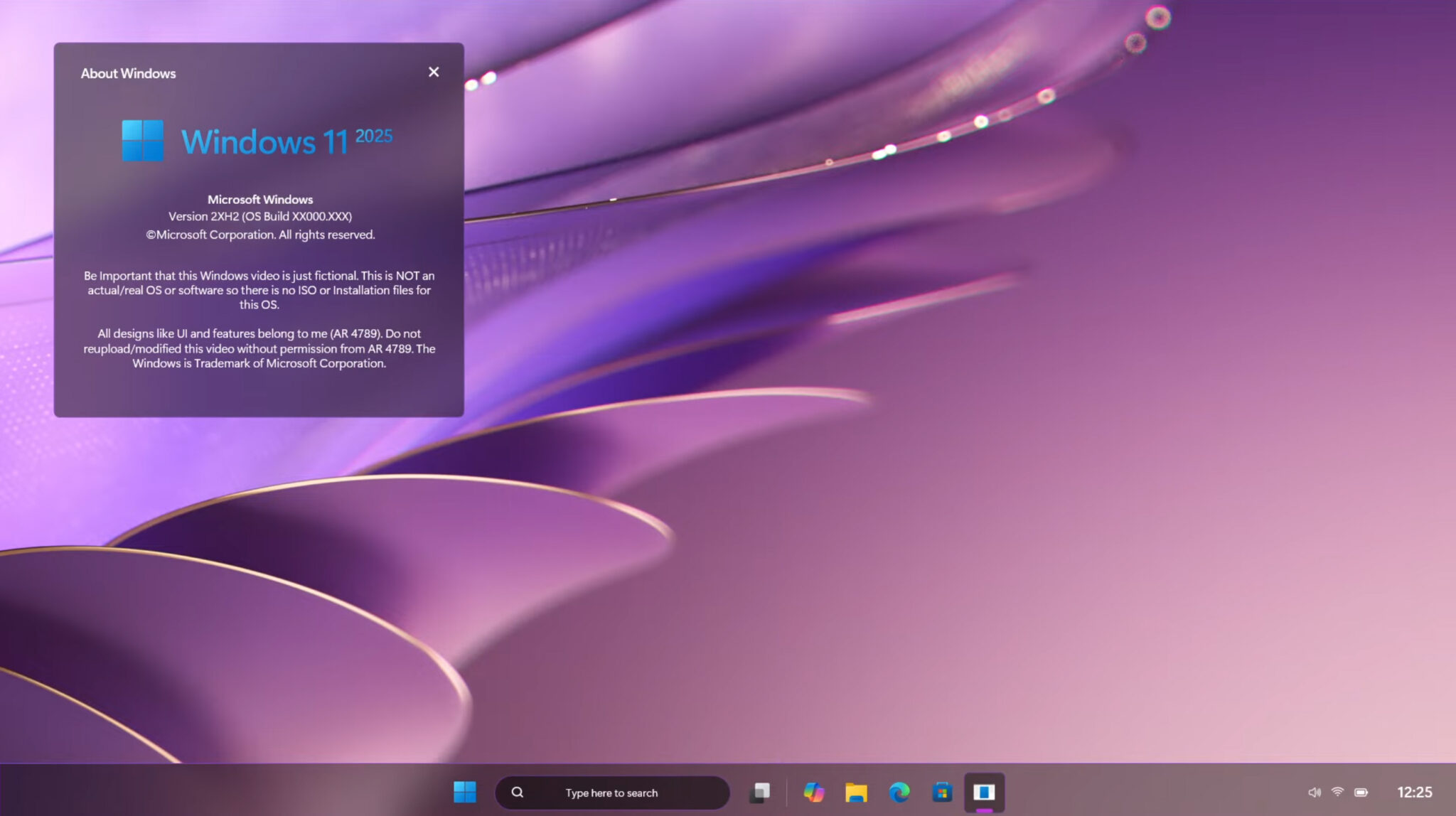The height and width of the screenshot is (816, 1456).
Task: View battery status in the system tray
Action: pos(1363,791)
